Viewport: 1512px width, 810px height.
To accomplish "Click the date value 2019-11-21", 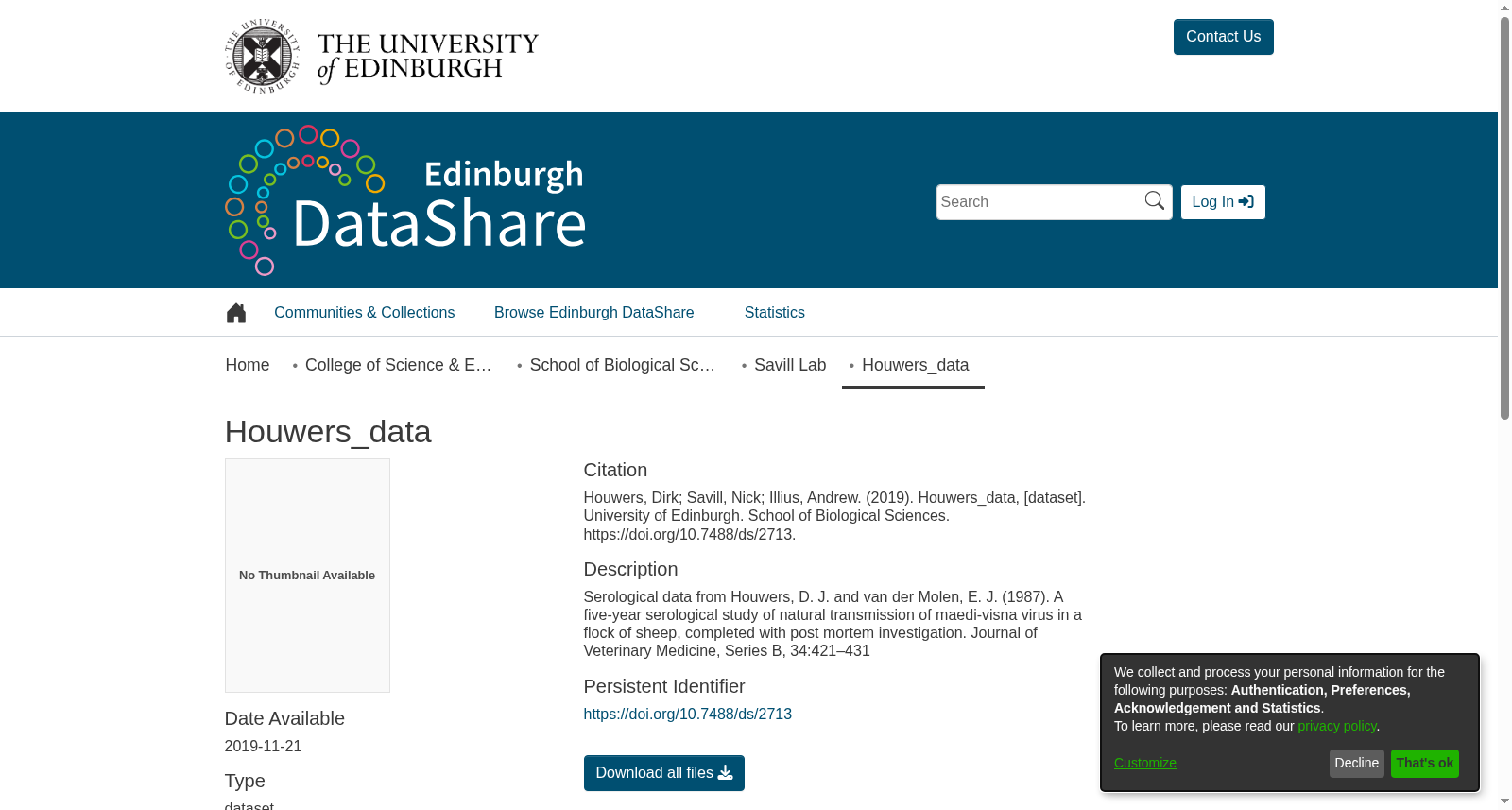I will pyautogui.click(x=263, y=747).
